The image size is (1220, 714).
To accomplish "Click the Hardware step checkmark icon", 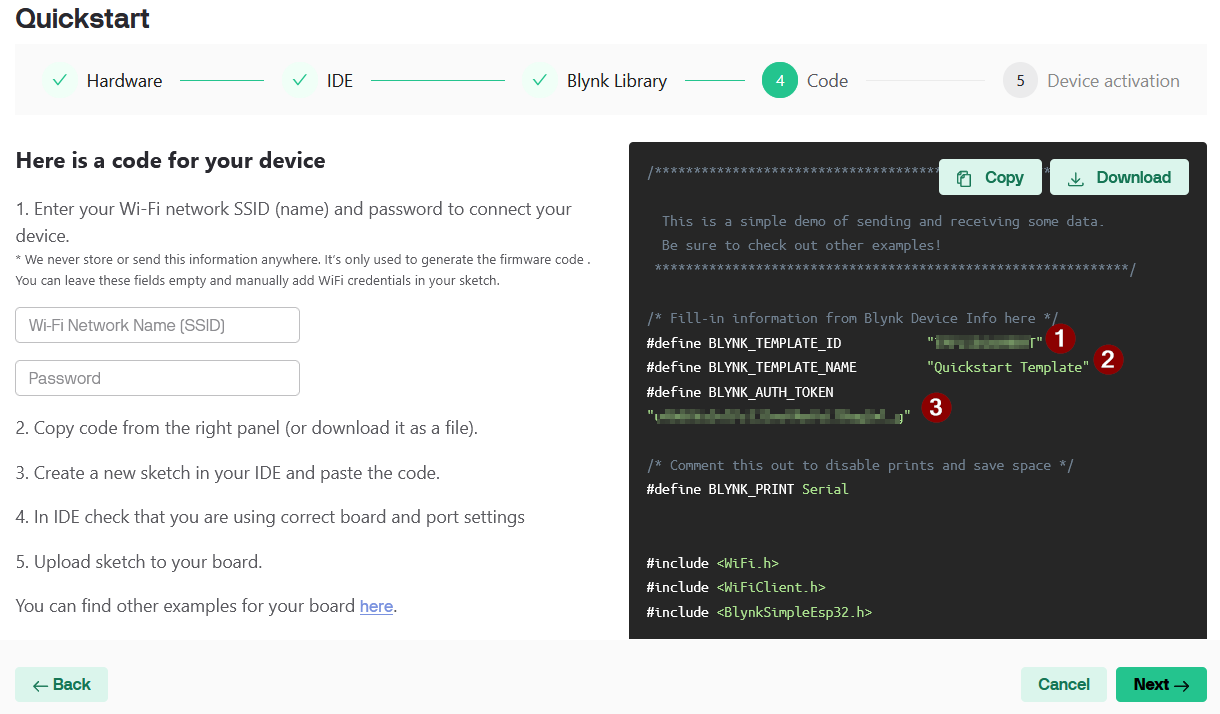I will [x=60, y=81].
